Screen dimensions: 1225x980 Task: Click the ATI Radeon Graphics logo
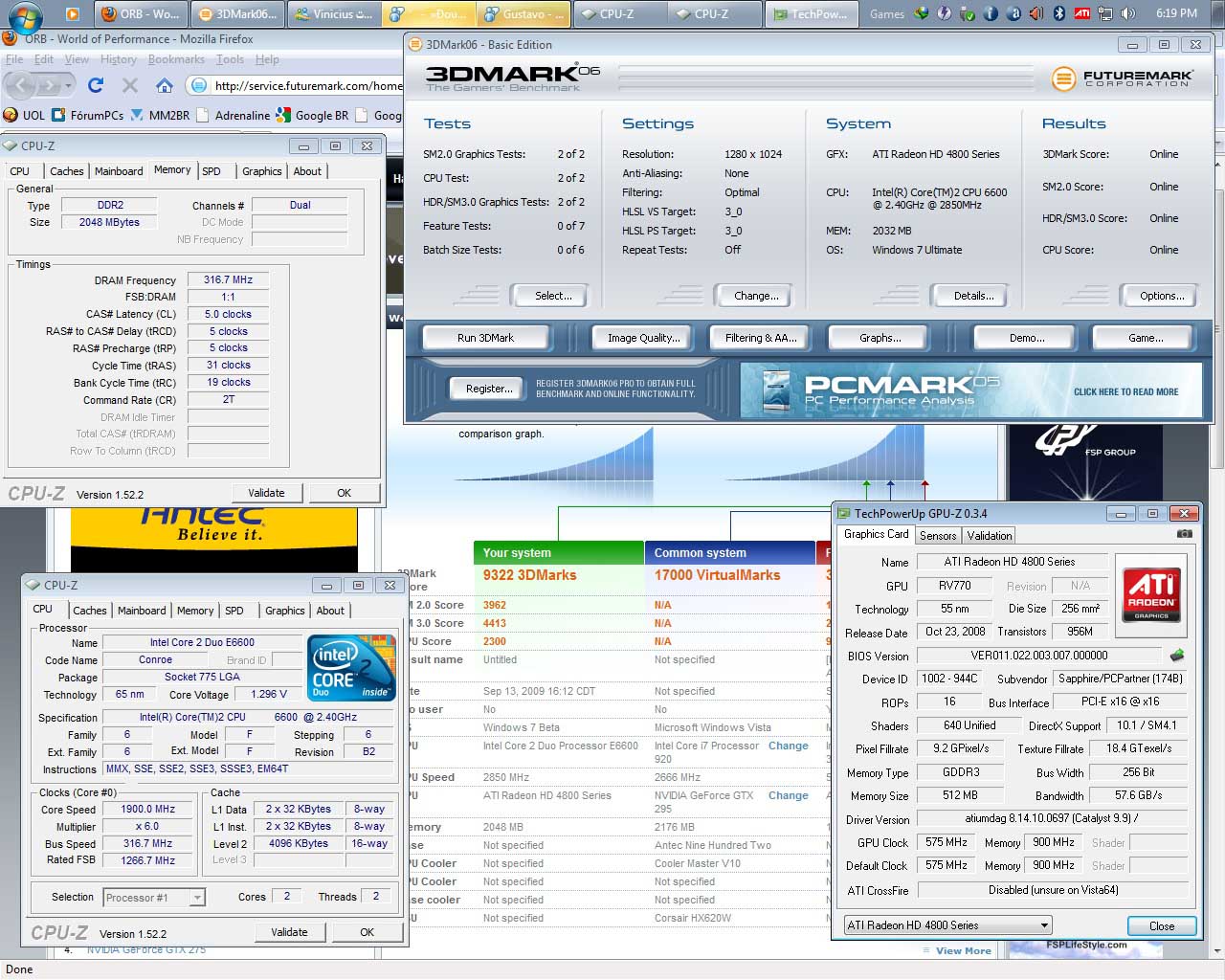coord(1151,595)
